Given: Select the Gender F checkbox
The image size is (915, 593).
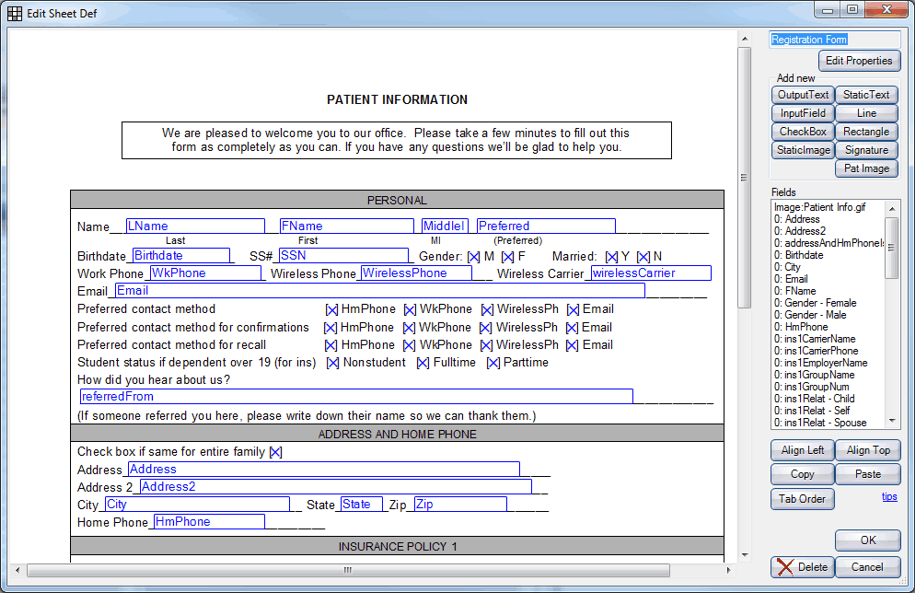Looking at the screenshot, I should click(x=508, y=257).
